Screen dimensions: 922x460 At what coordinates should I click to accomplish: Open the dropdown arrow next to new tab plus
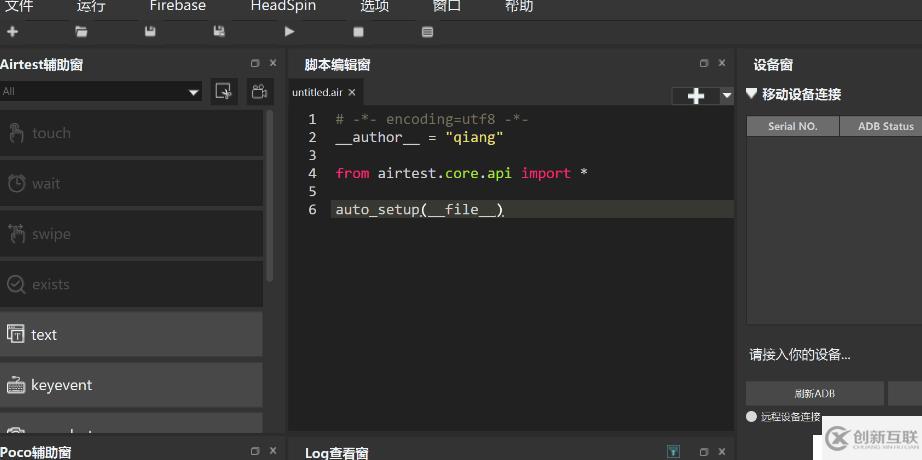[x=727, y=96]
